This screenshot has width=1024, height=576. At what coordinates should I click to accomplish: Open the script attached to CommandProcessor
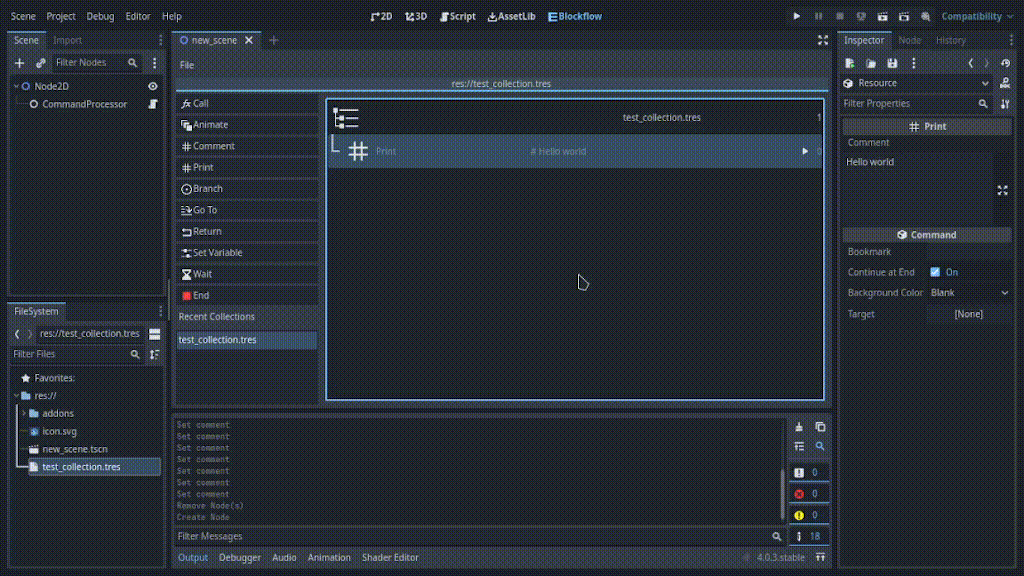pyautogui.click(x=153, y=104)
